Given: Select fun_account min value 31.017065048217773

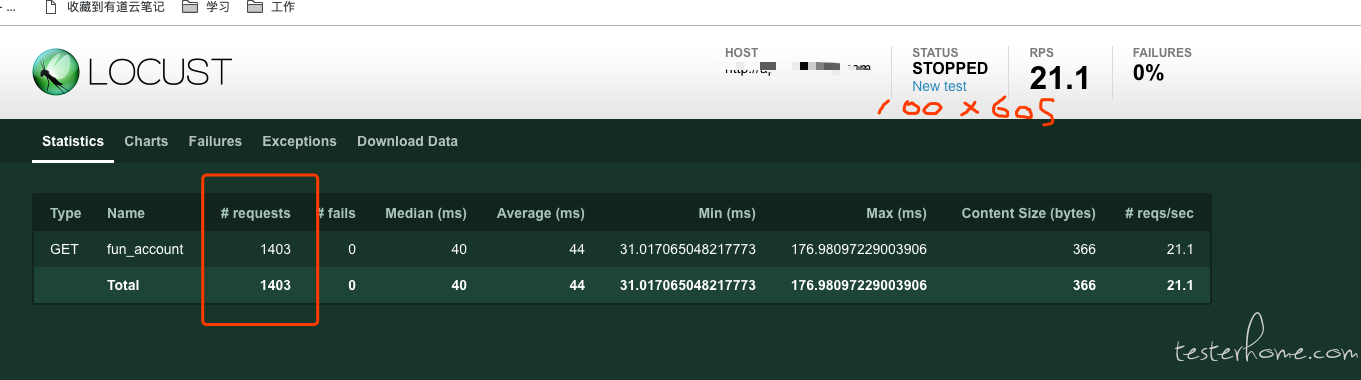Looking at the screenshot, I should (x=688, y=249).
